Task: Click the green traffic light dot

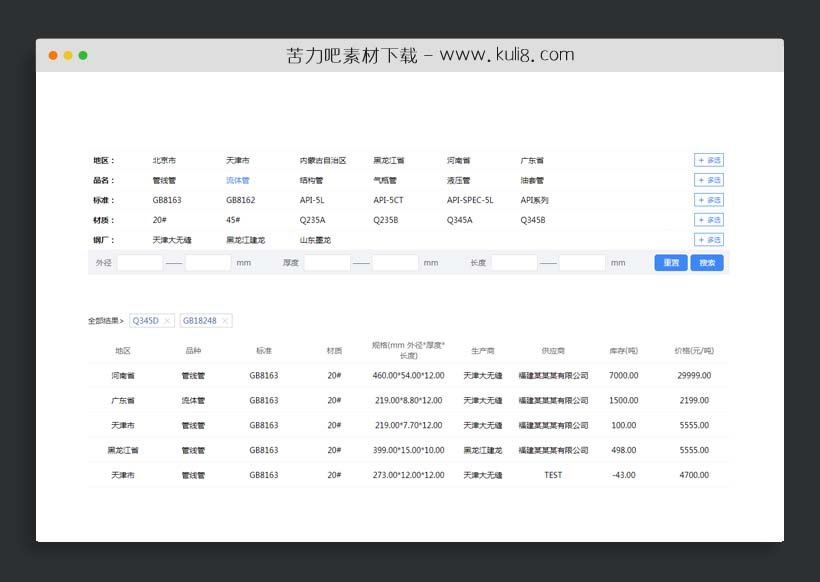Action: pos(81,56)
